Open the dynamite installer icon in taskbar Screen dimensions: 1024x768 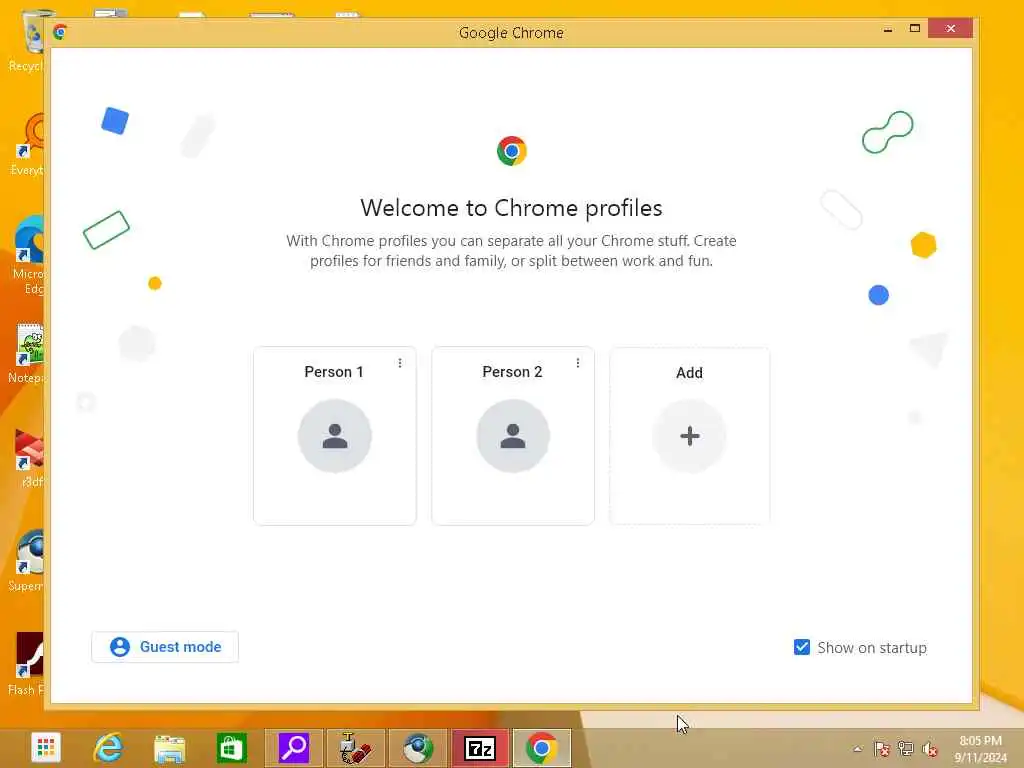tap(356, 748)
